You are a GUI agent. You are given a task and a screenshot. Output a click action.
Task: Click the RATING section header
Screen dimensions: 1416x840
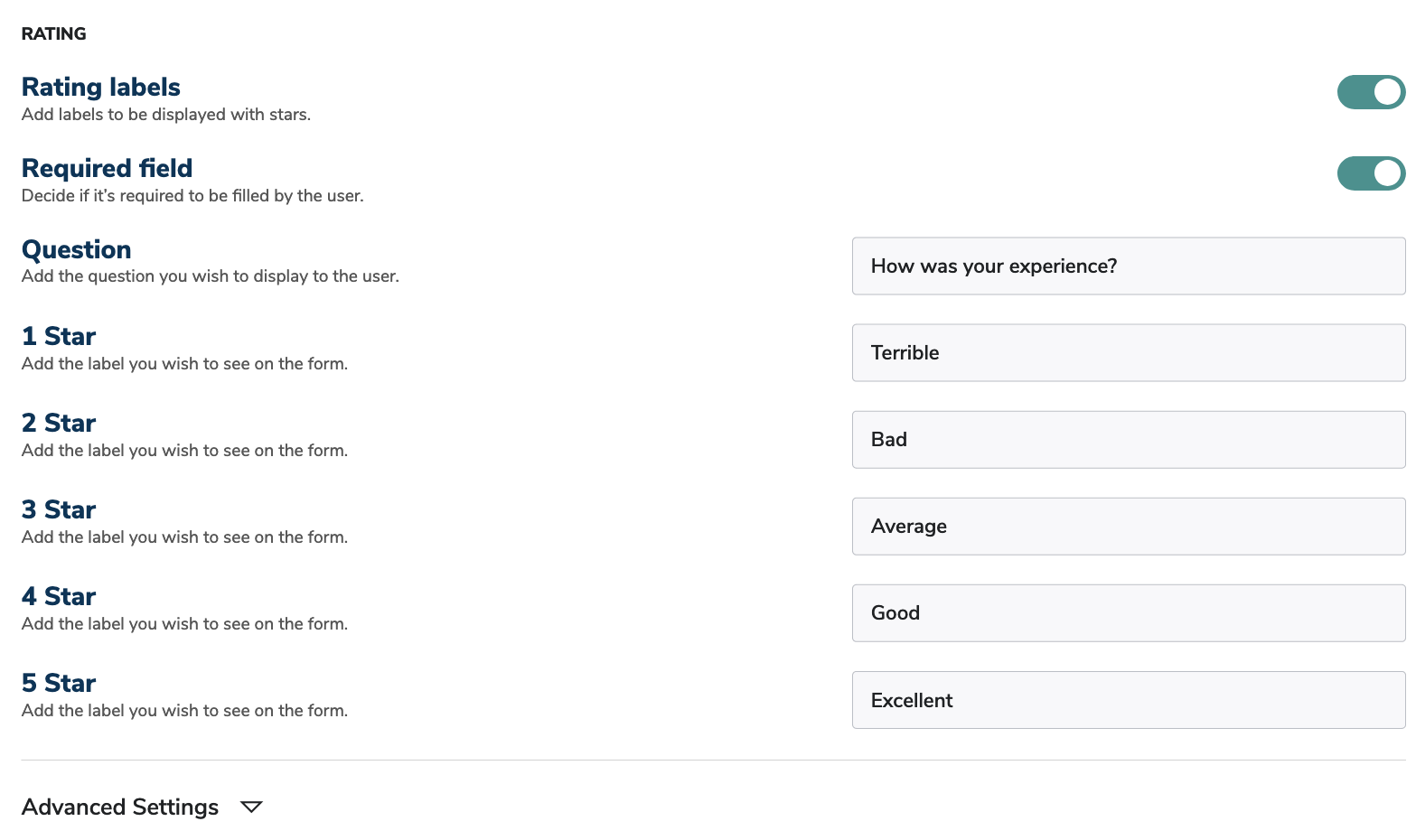tap(54, 34)
